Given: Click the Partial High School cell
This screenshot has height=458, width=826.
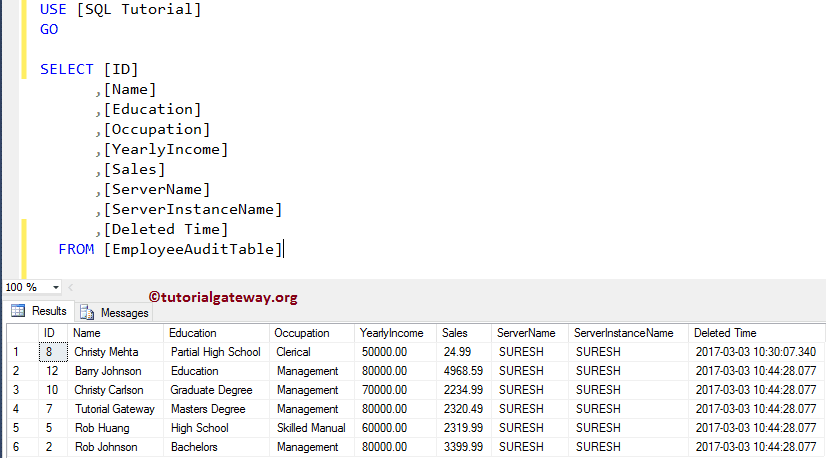Looking at the screenshot, I should coord(217,352).
